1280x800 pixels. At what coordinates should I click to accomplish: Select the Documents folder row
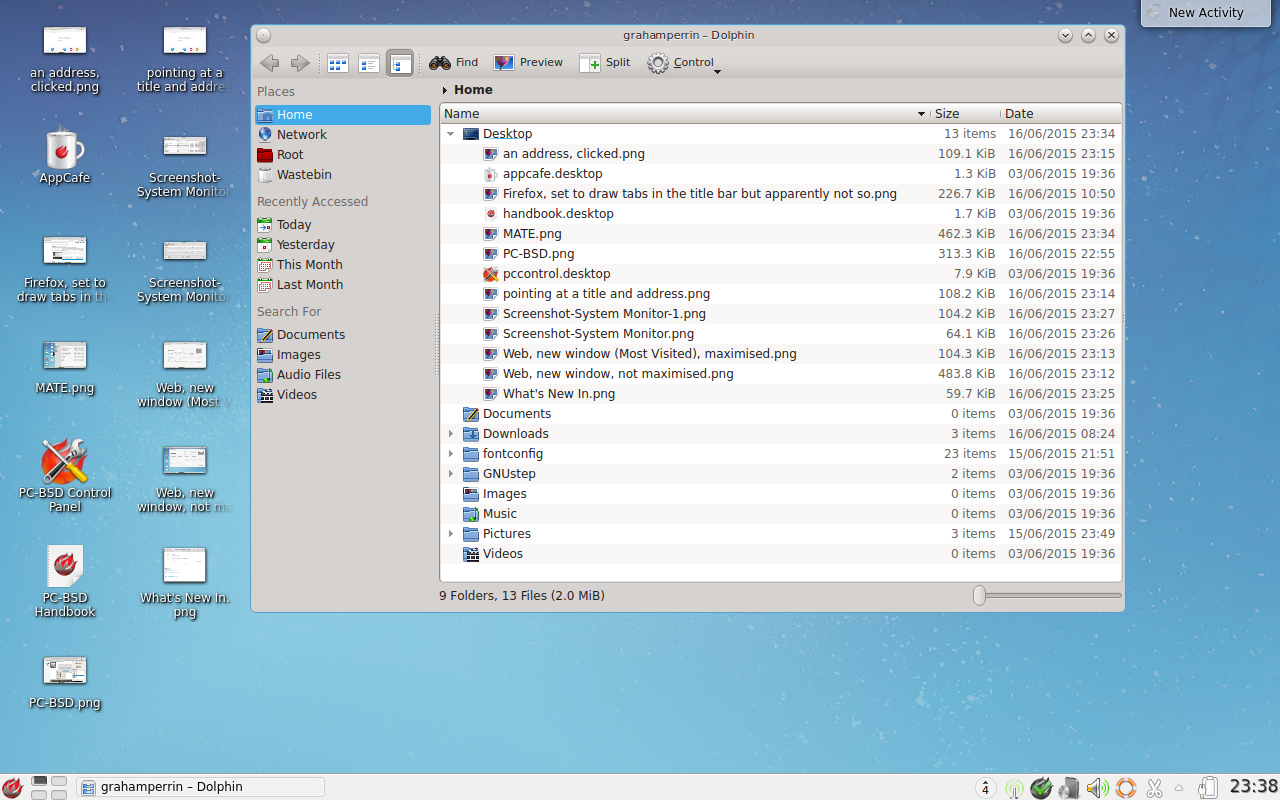780,414
